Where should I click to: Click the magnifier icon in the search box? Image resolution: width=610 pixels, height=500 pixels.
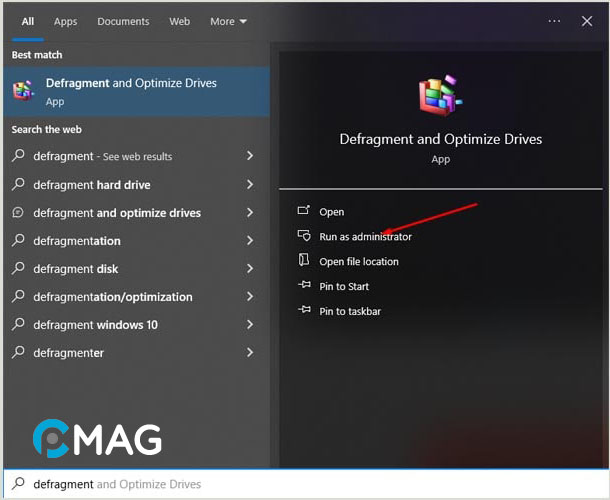[18, 483]
